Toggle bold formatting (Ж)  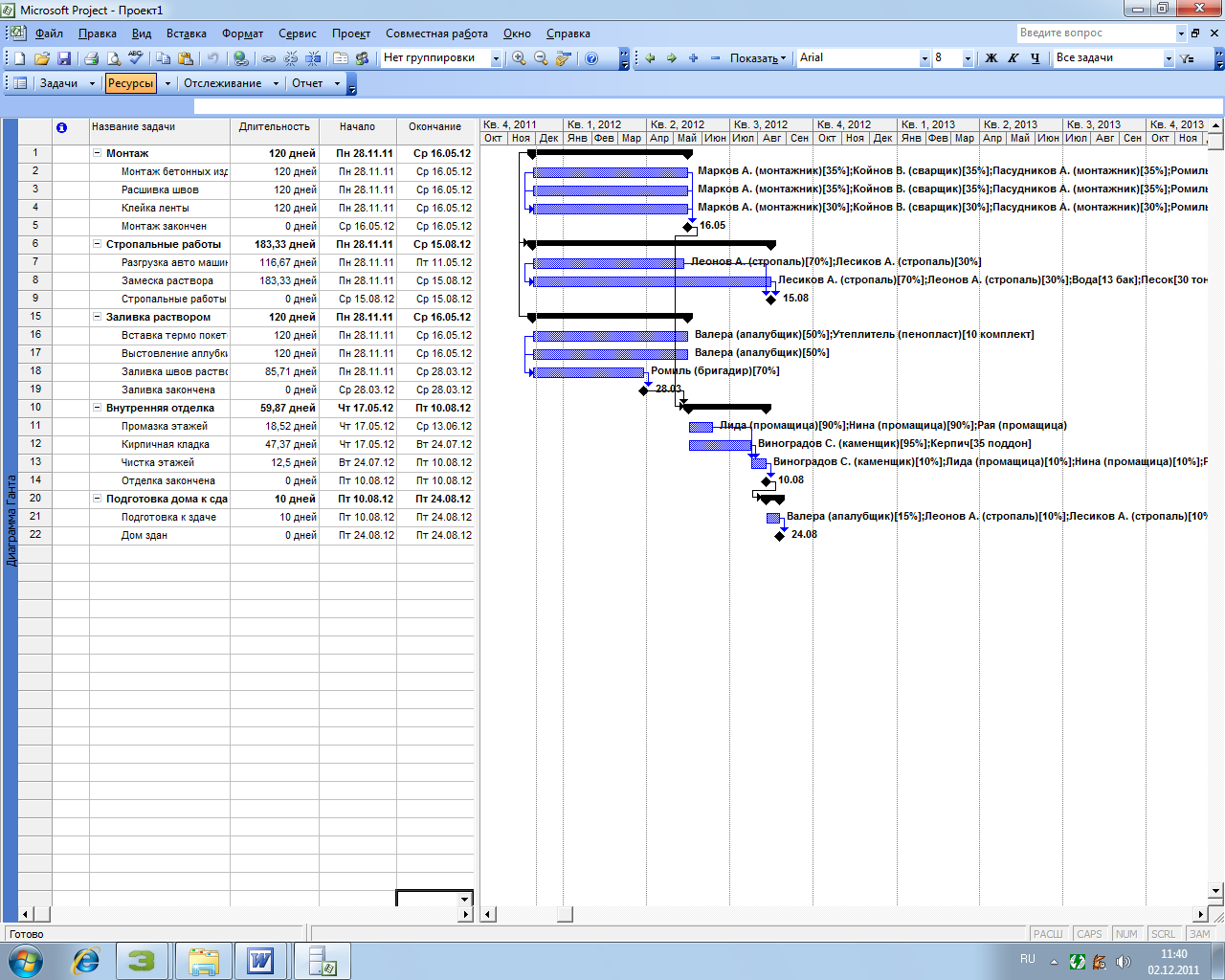click(991, 58)
